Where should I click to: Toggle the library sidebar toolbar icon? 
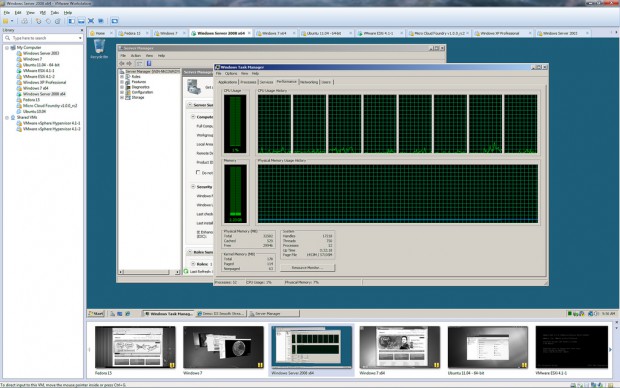tap(72, 21)
